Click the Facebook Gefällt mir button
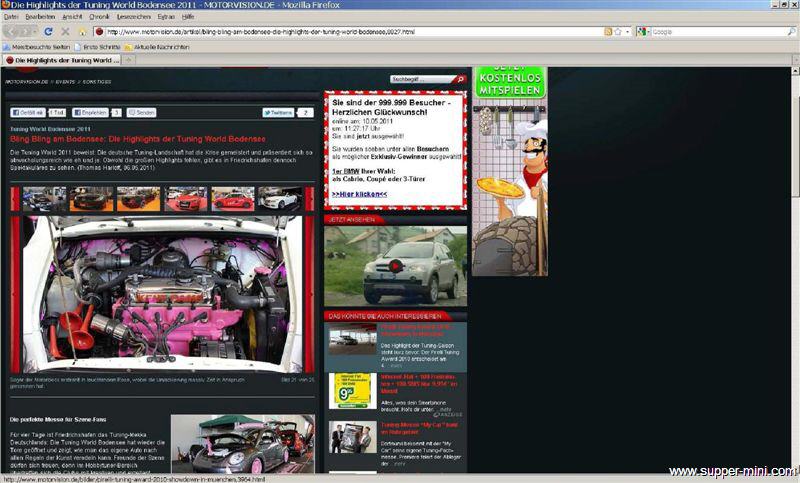800x483 pixels. [x=28, y=113]
